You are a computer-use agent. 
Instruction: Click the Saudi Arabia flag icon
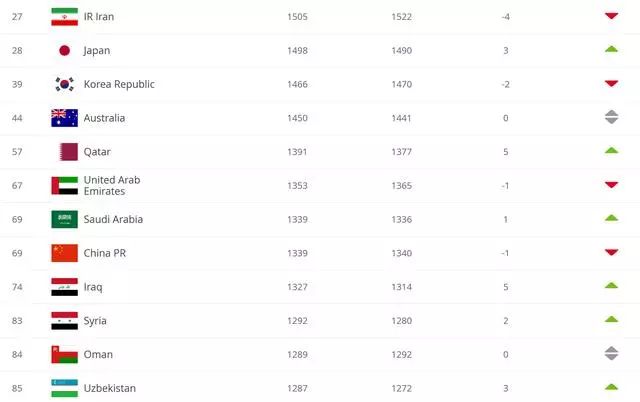(x=64, y=219)
